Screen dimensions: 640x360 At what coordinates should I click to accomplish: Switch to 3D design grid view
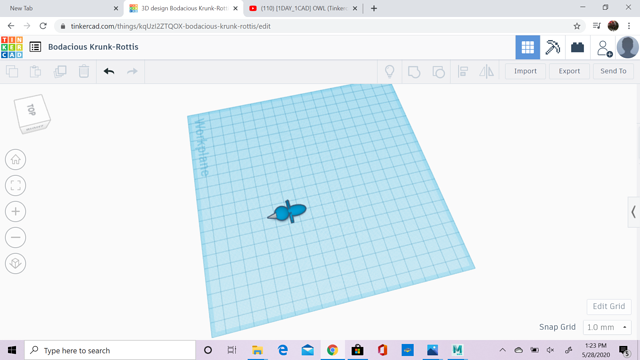click(528, 47)
